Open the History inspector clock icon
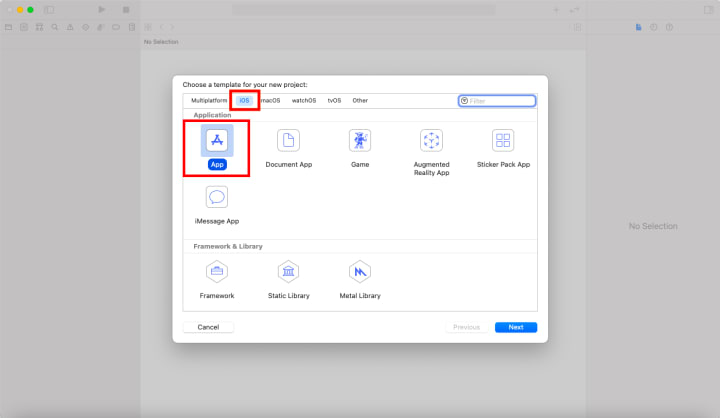Screen dimensions: 720x418 point(654,27)
